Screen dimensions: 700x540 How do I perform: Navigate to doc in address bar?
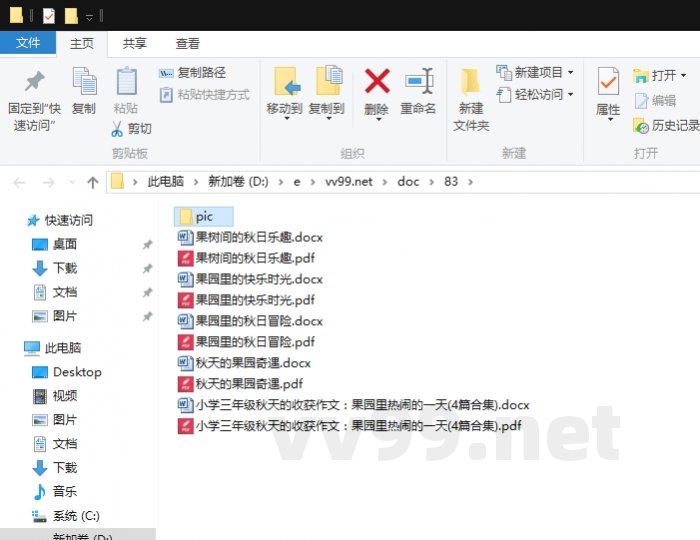point(408,182)
